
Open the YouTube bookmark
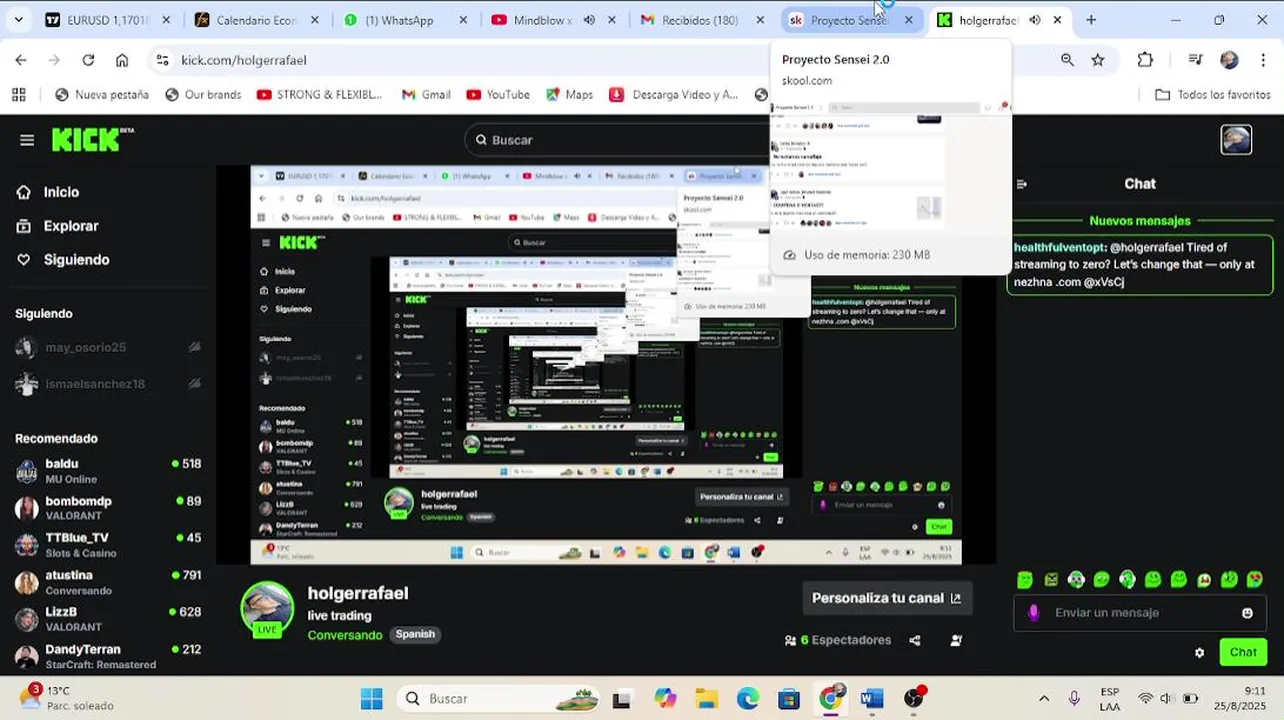pos(497,95)
